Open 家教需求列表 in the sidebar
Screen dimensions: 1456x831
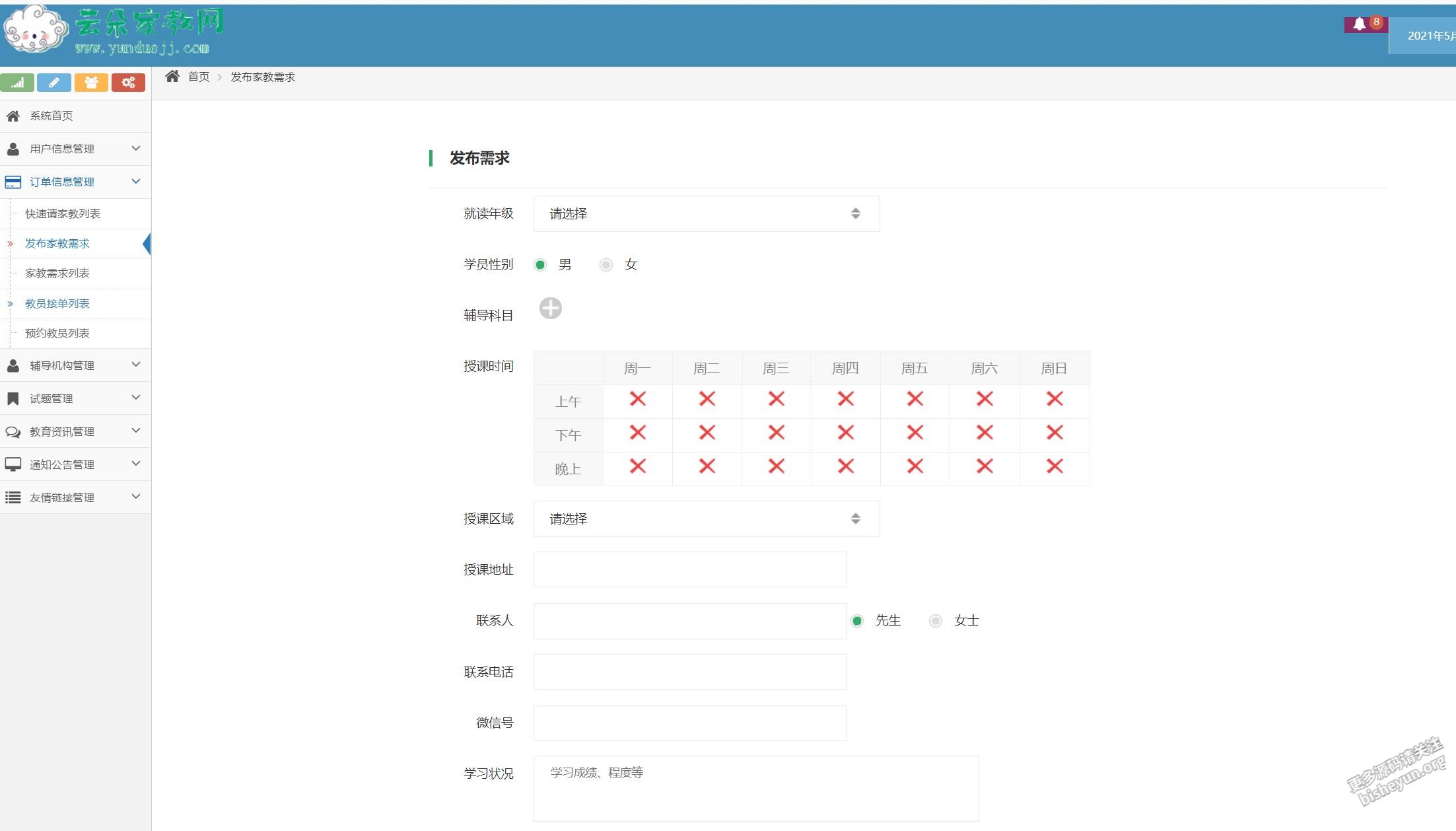(x=57, y=273)
